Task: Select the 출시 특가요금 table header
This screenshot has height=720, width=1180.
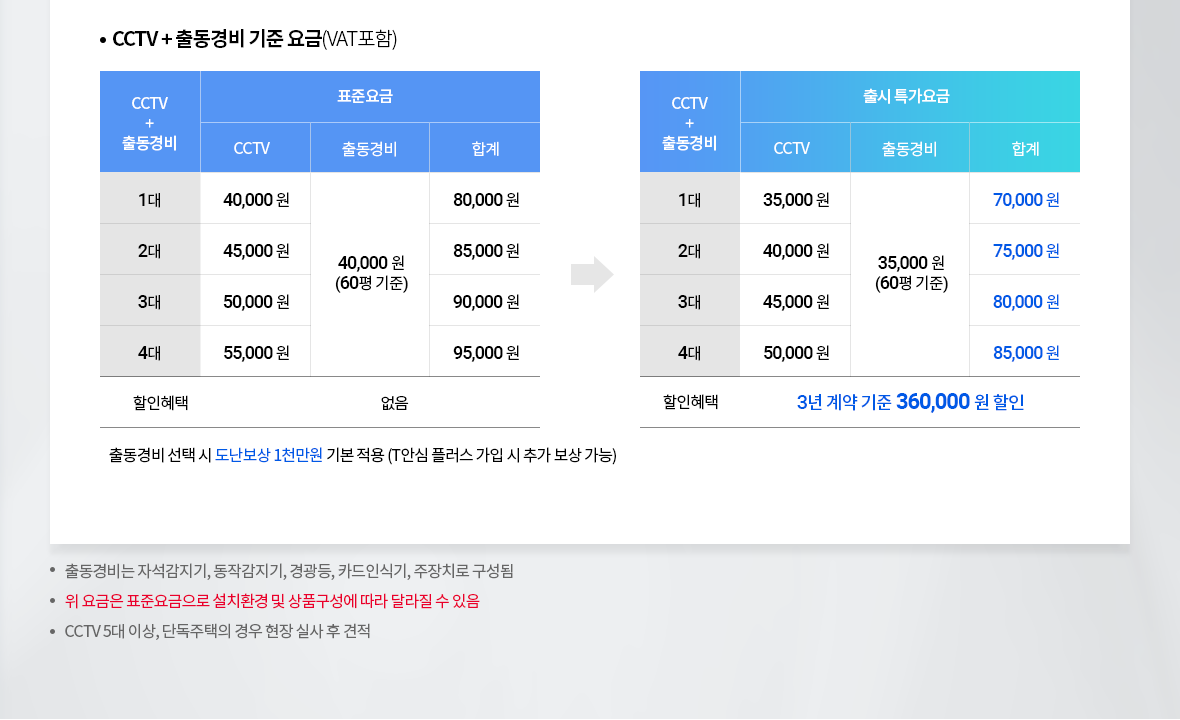Action: tap(910, 97)
